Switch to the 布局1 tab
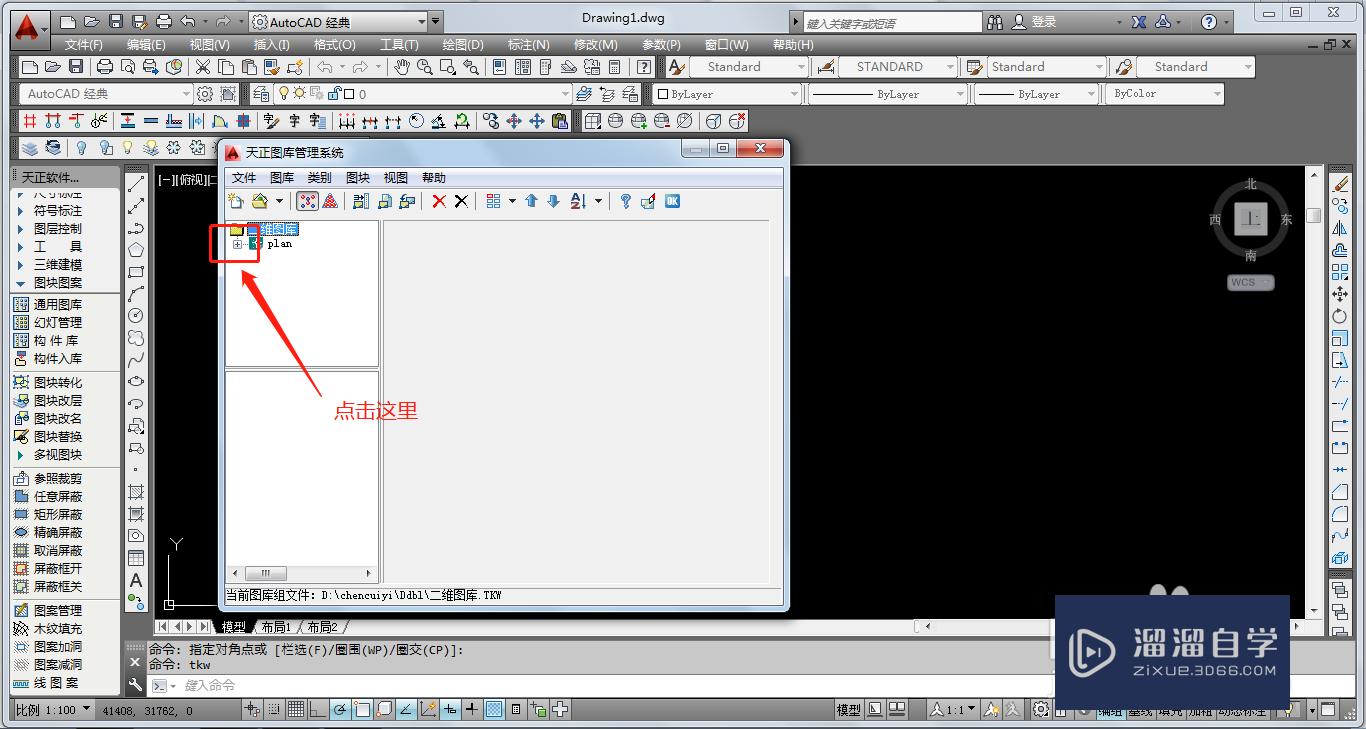 [x=276, y=627]
